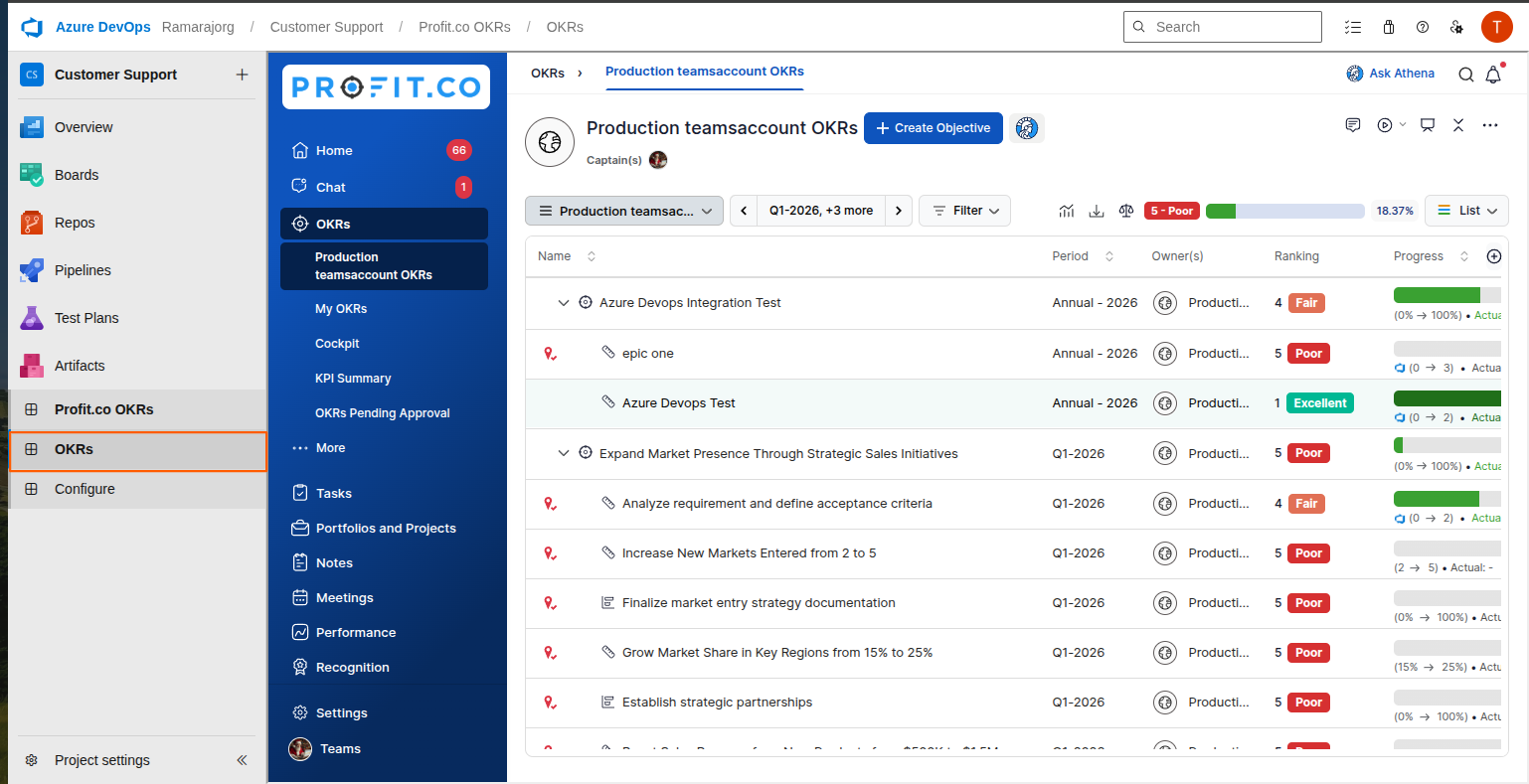Click the presentation mode icon
Viewport: 1529px width, 784px height.
pyautogui.click(x=1428, y=125)
